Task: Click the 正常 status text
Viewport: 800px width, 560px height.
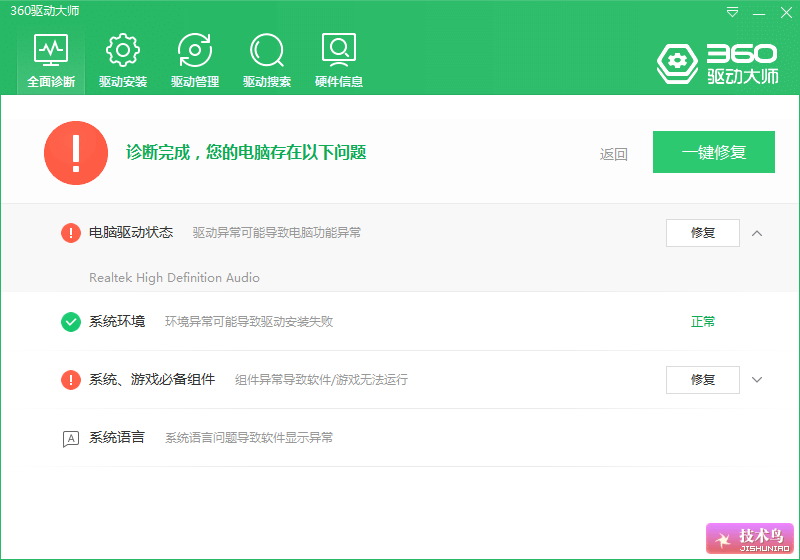Action: 703,321
